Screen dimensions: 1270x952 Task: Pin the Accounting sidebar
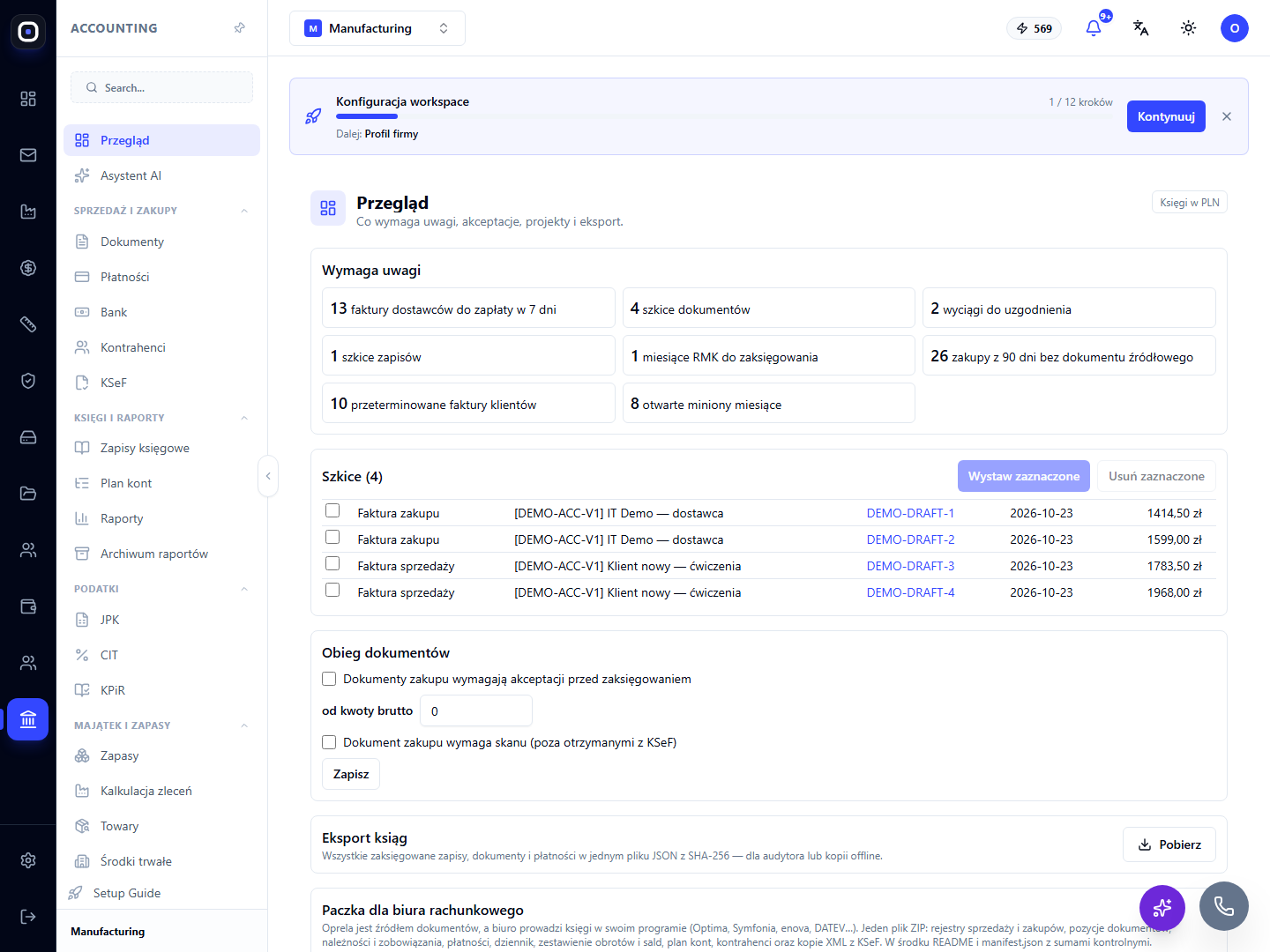pyautogui.click(x=239, y=28)
